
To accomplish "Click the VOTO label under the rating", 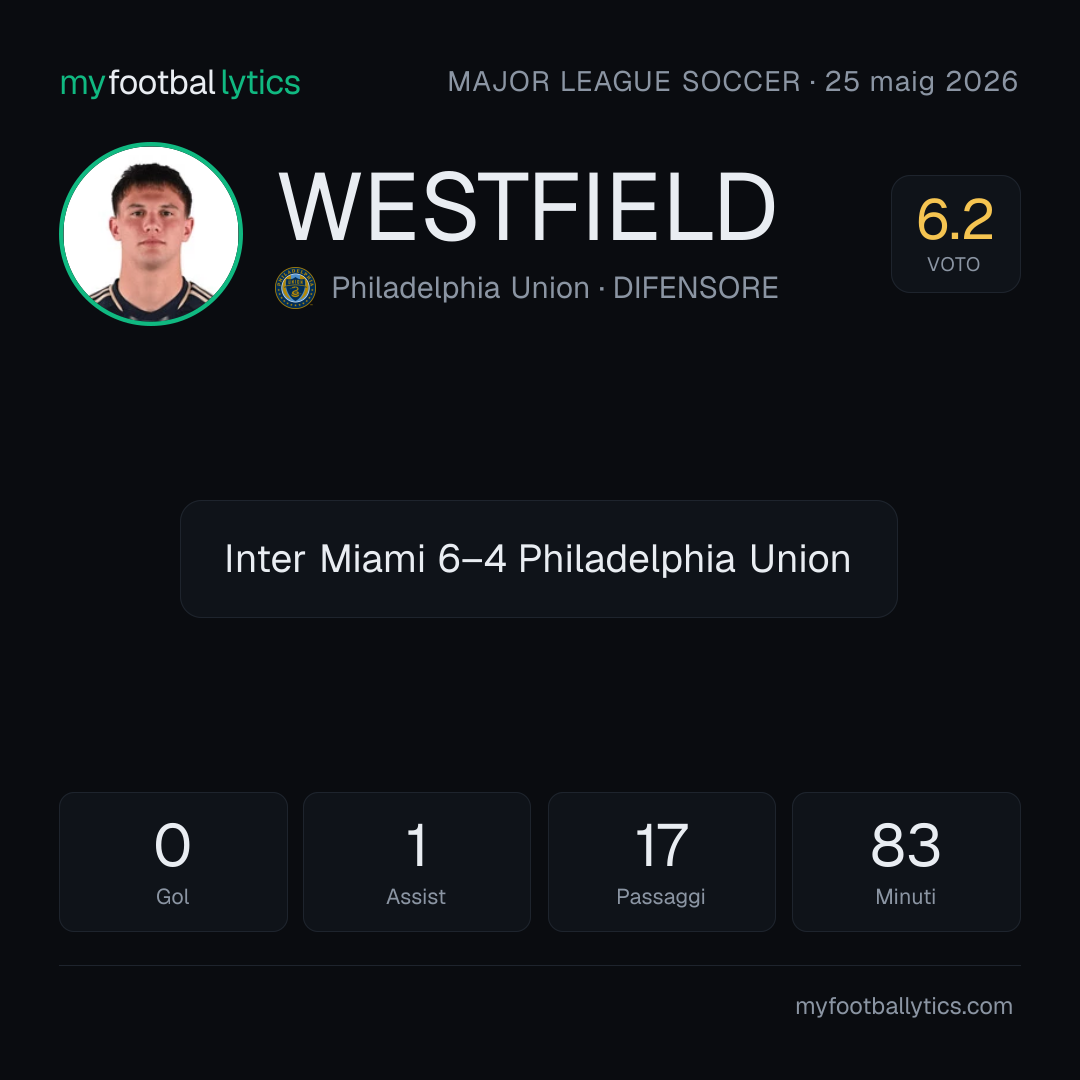I will pyautogui.click(x=954, y=264).
